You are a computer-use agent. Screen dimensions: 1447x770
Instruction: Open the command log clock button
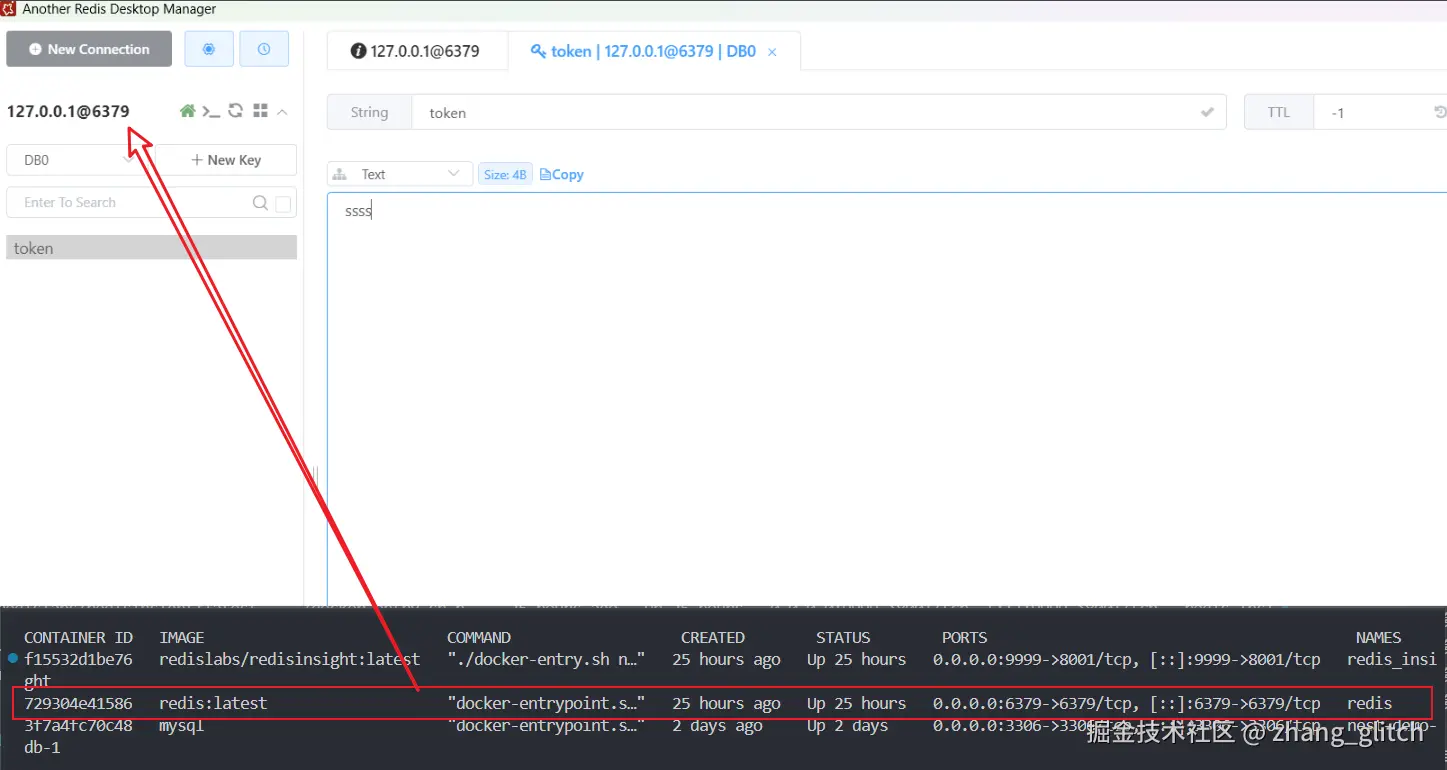coord(264,49)
